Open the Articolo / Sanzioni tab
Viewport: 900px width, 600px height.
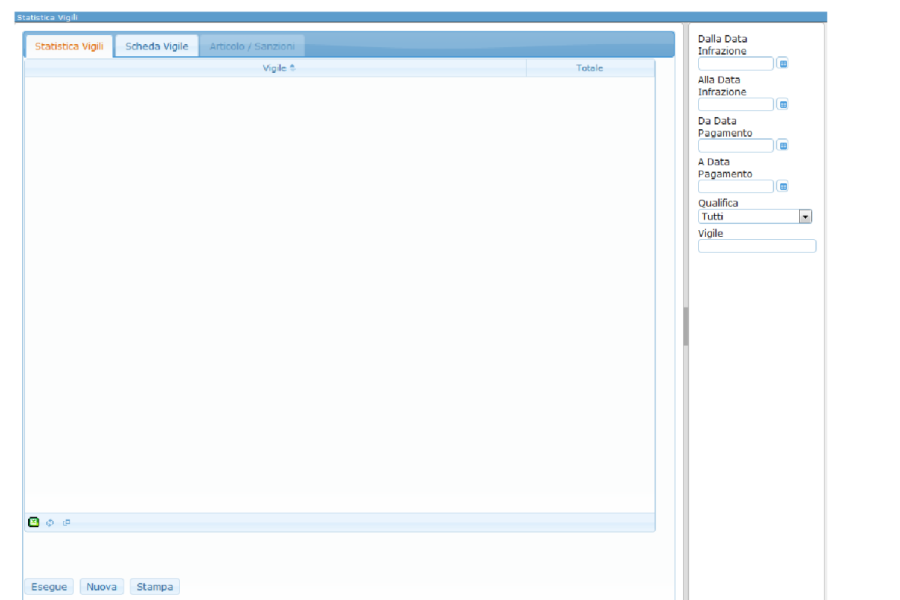pos(252,46)
